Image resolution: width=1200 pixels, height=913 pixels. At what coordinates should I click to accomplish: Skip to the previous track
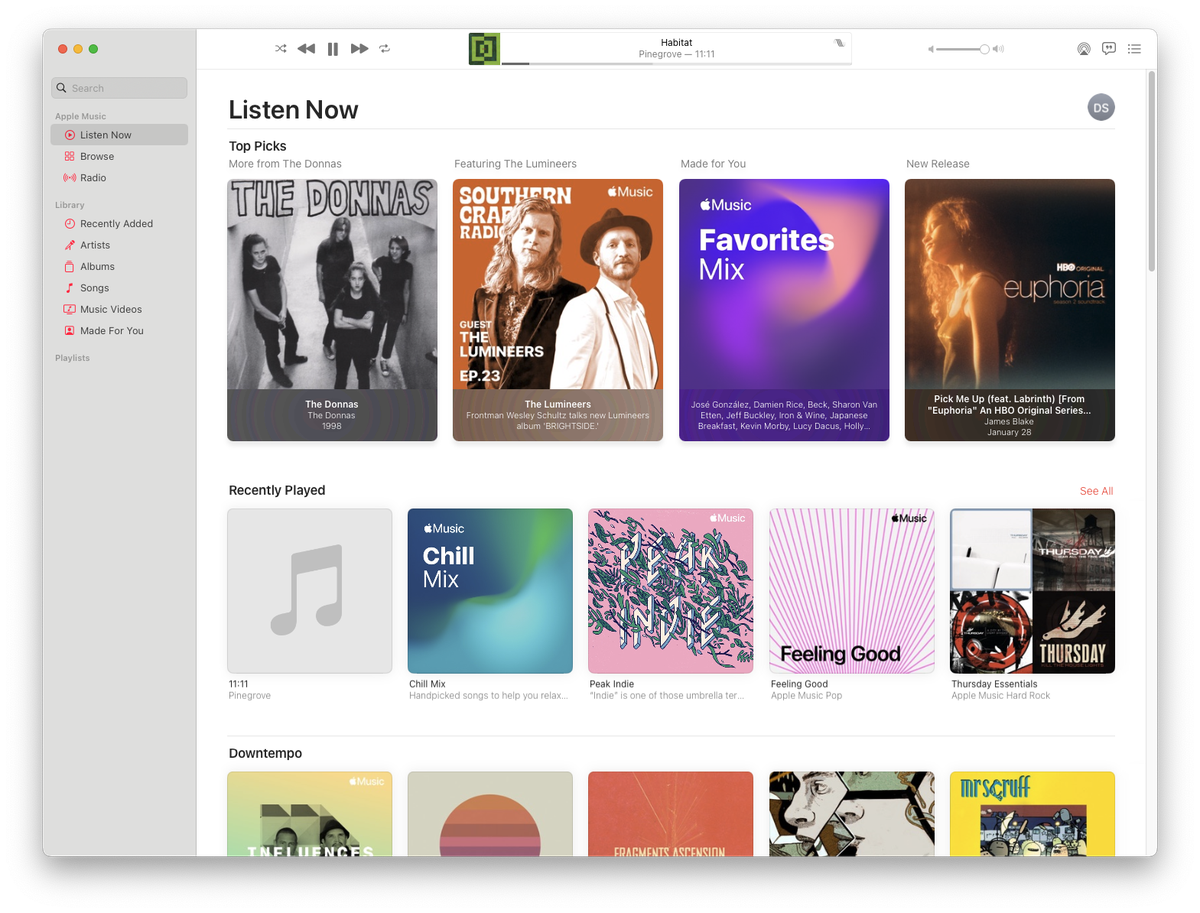[306, 49]
